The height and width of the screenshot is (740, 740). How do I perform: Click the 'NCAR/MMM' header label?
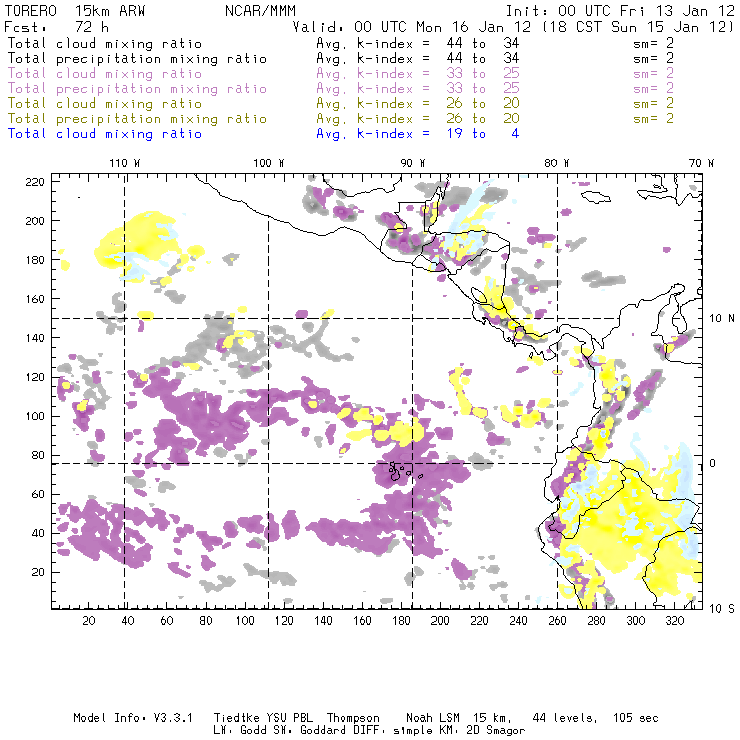pos(260,11)
